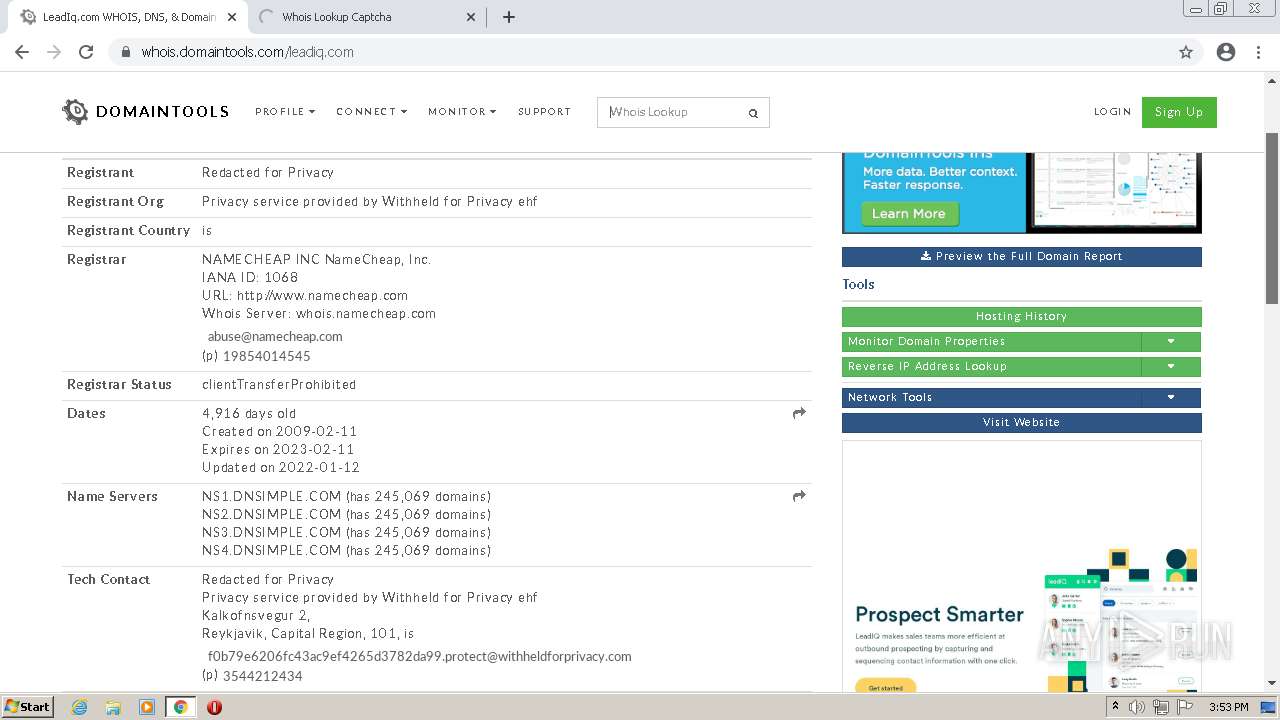Image resolution: width=1280 pixels, height=720 pixels.
Task: Click Reverse IP Address Lookup button
Action: (x=991, y=366)
